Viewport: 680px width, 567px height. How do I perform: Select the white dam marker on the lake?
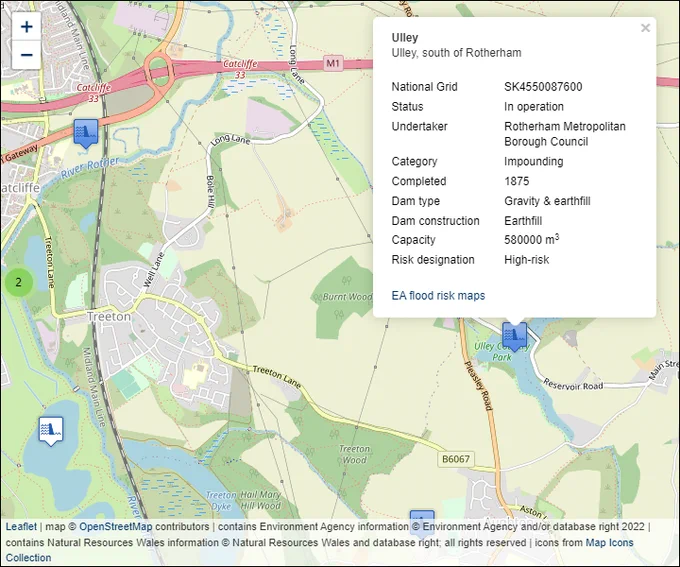pos(51,431)
